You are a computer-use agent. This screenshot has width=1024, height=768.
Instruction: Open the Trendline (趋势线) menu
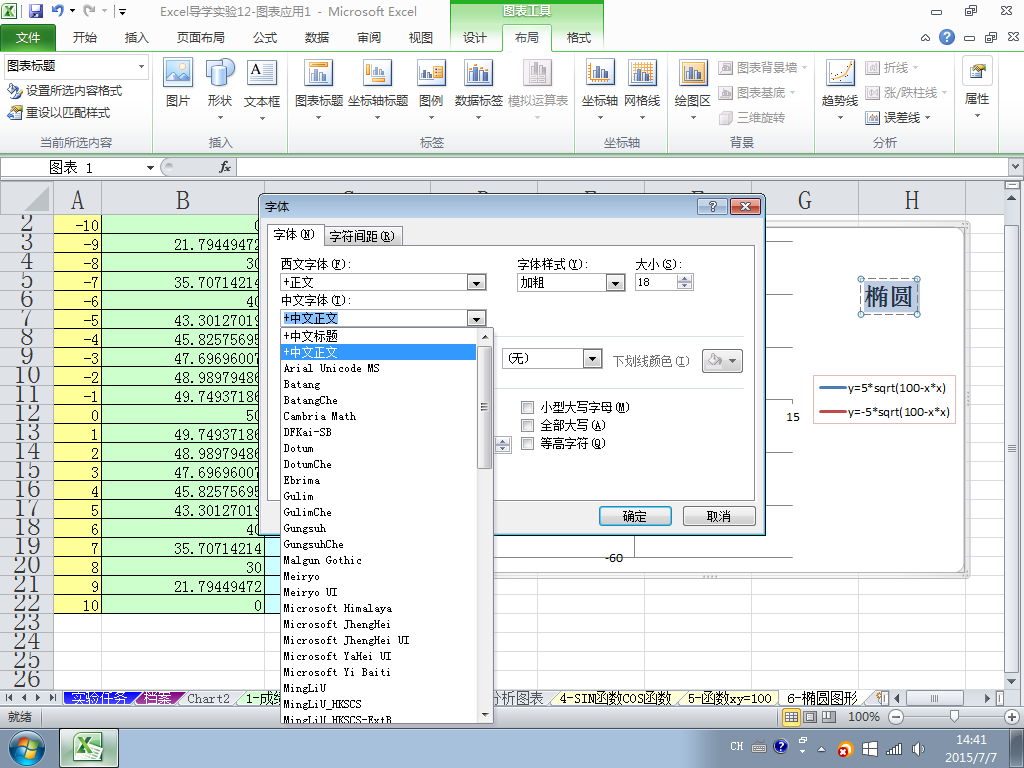click(840, 89)
